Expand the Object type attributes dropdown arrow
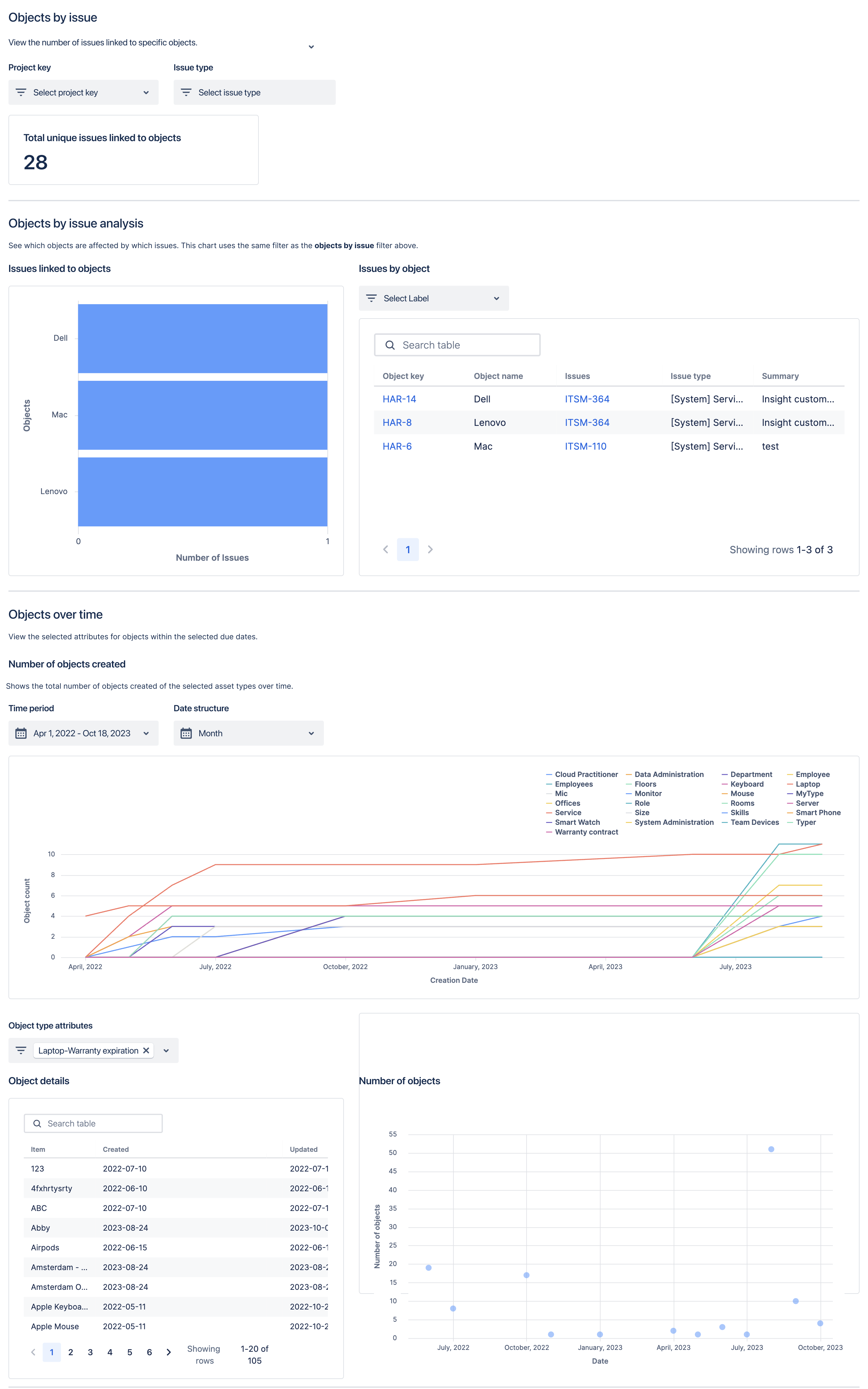Viewport: 868px width, 1389px height. [x=166, y=1050]
